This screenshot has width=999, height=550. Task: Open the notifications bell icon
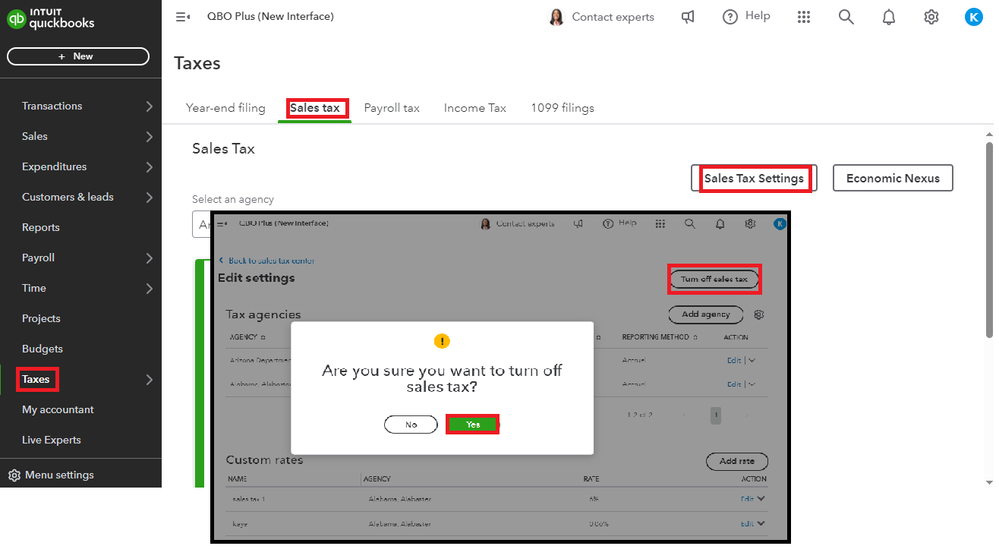click(x=889, y=17)
